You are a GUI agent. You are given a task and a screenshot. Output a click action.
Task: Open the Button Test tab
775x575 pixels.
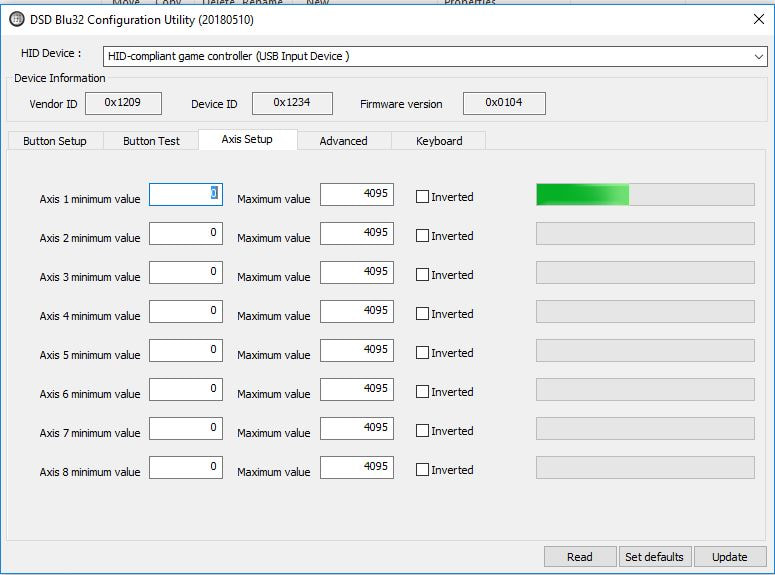151,141
